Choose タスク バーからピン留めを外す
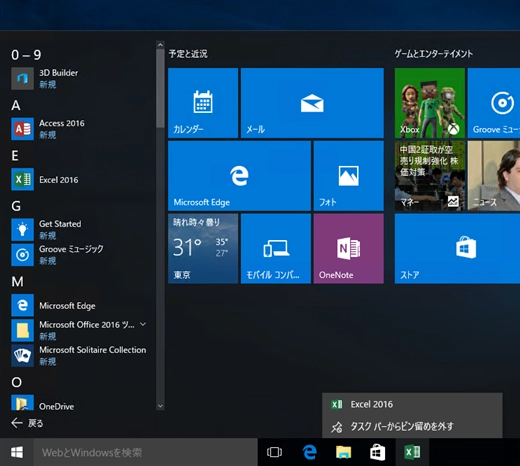This screenshot has width=520, height=466. pos(412,426)
